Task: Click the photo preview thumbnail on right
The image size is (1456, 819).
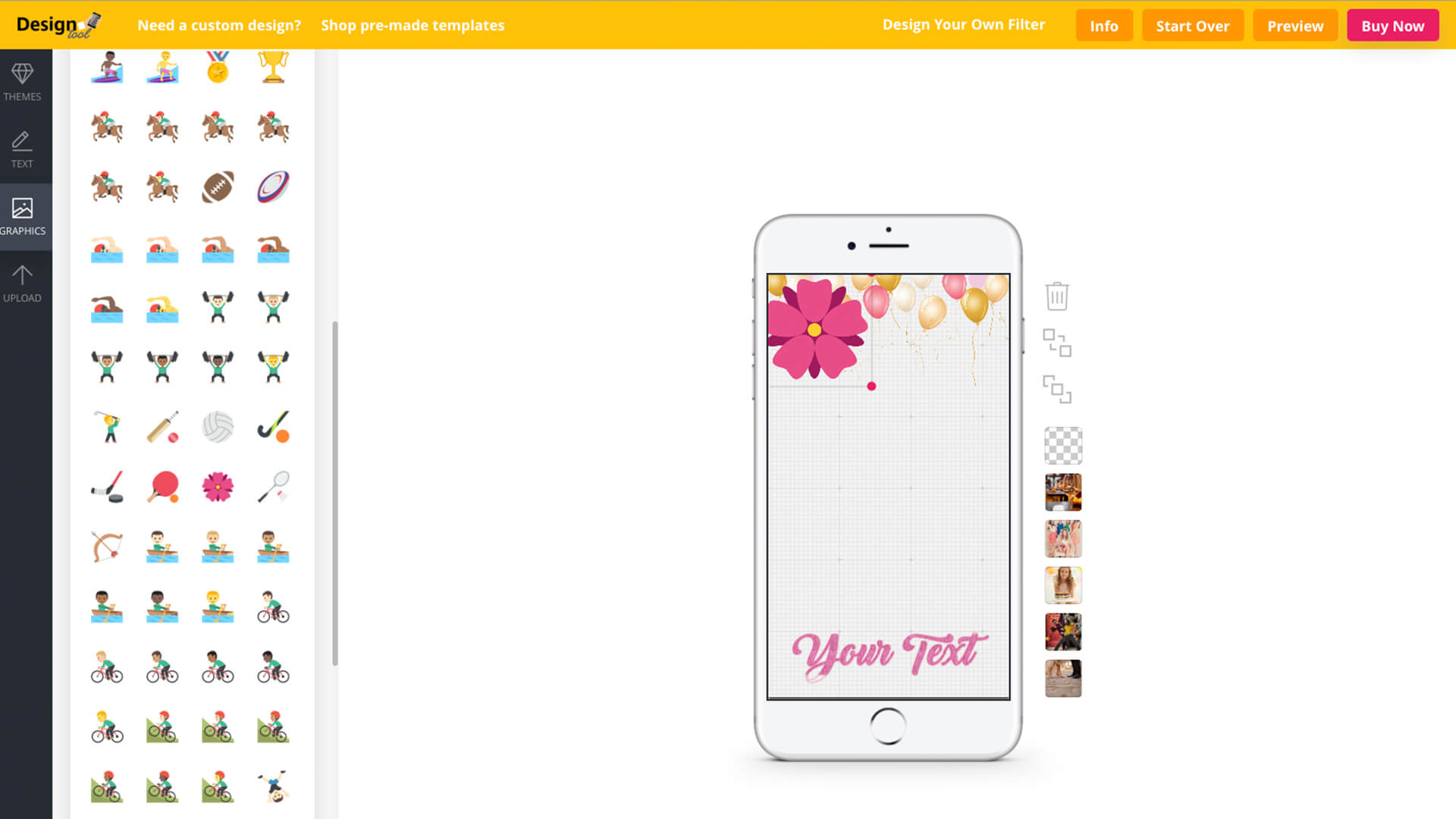Action: [1062, 492]
